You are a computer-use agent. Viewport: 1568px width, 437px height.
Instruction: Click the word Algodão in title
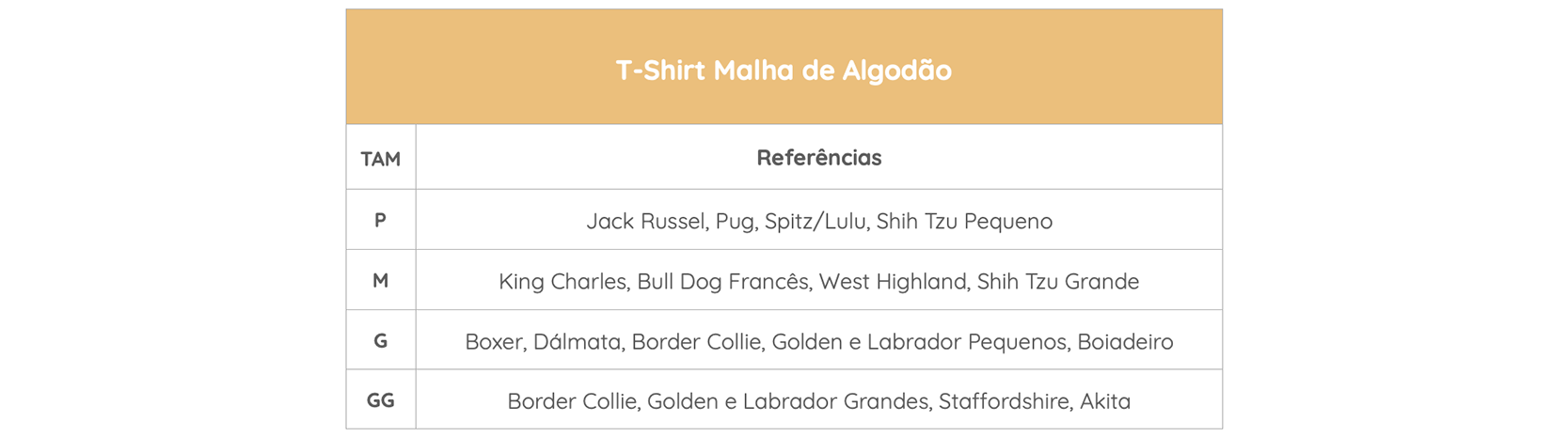pyautogui.click(x=896, y=70)
